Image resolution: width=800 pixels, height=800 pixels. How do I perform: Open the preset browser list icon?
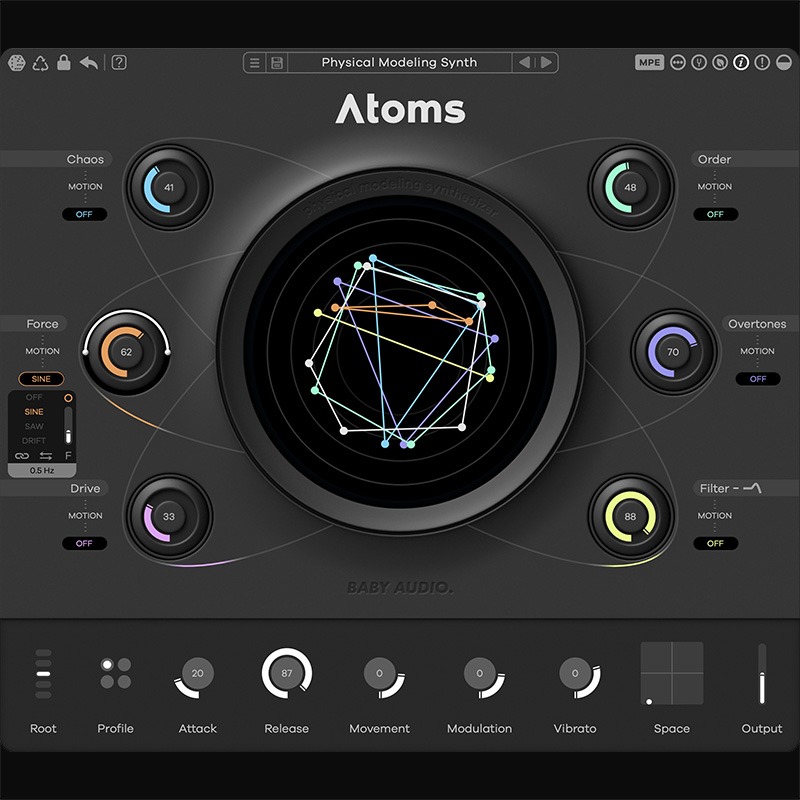click(255, 63)
